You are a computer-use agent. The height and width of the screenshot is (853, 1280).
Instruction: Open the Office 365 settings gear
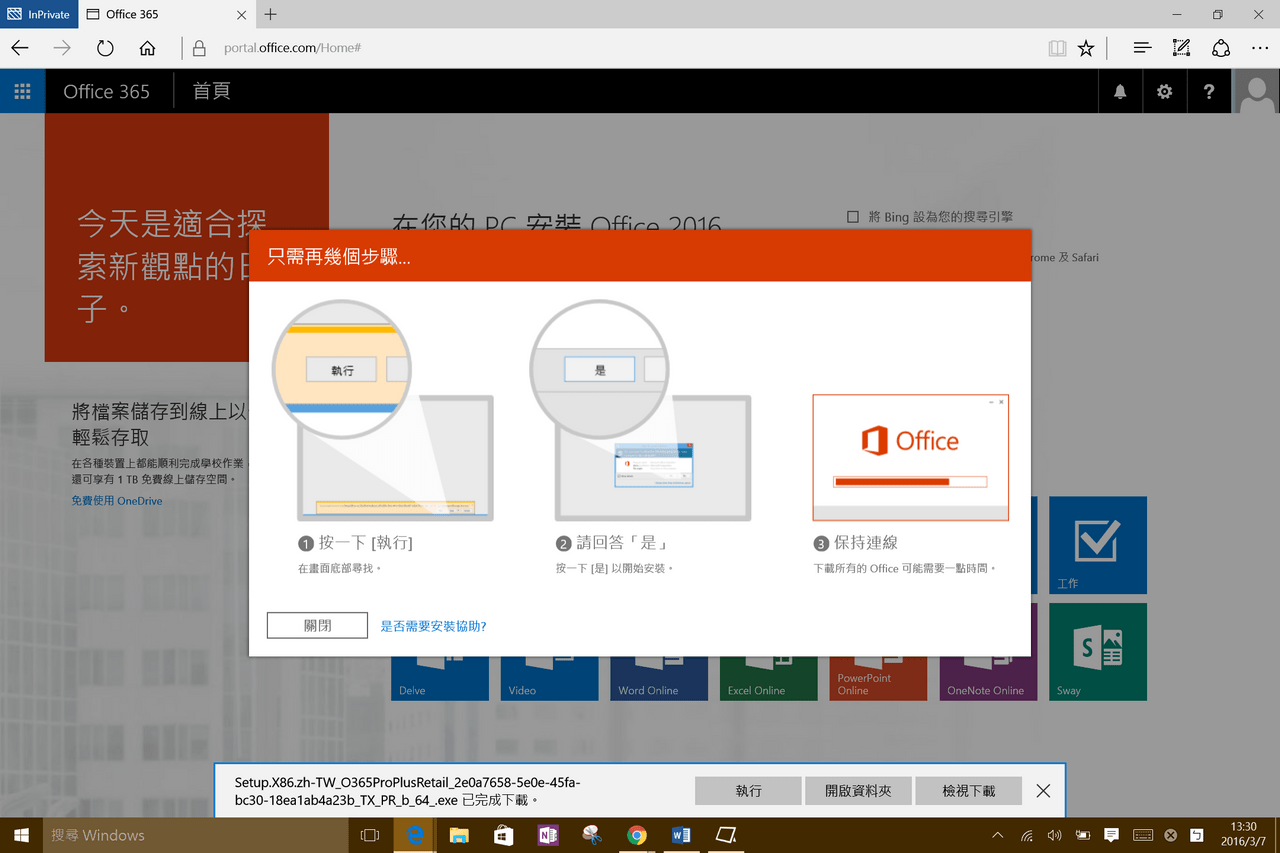pos(1164,91)
